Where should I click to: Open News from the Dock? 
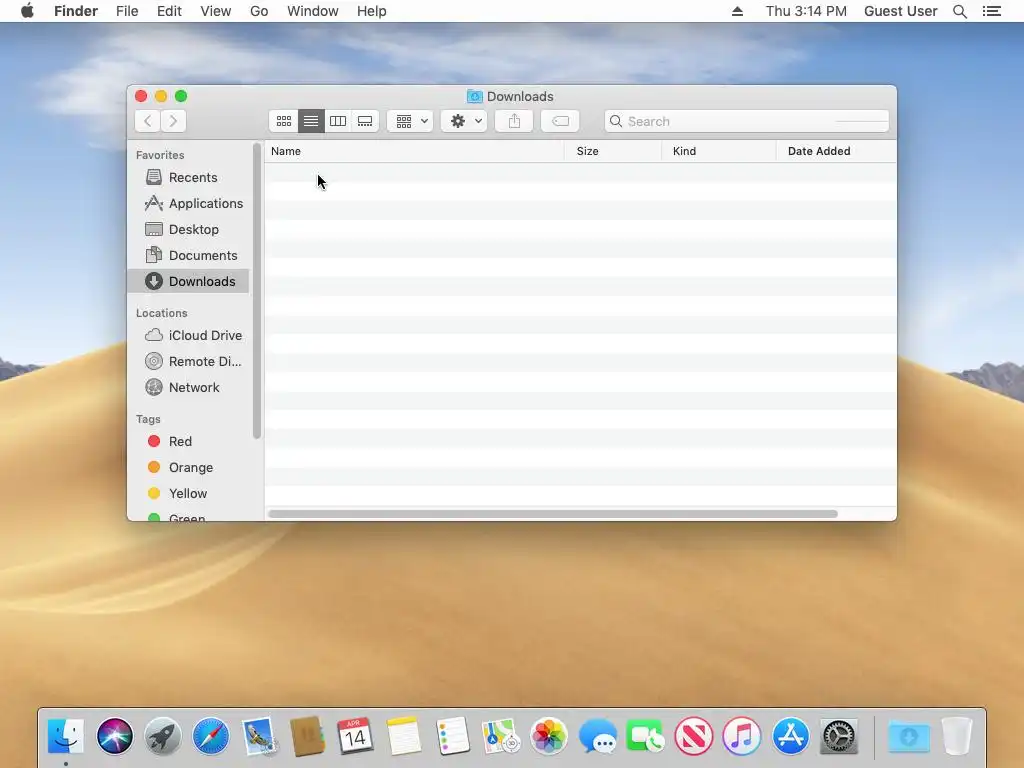(x=694, y=736)
